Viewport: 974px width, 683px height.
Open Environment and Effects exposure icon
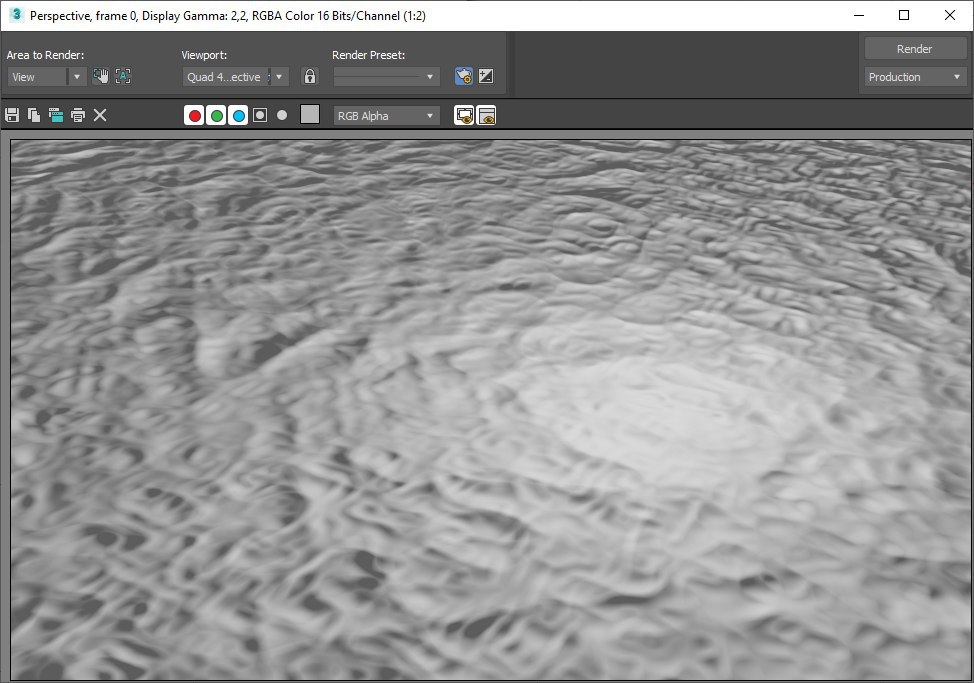[x=486, y=76]
